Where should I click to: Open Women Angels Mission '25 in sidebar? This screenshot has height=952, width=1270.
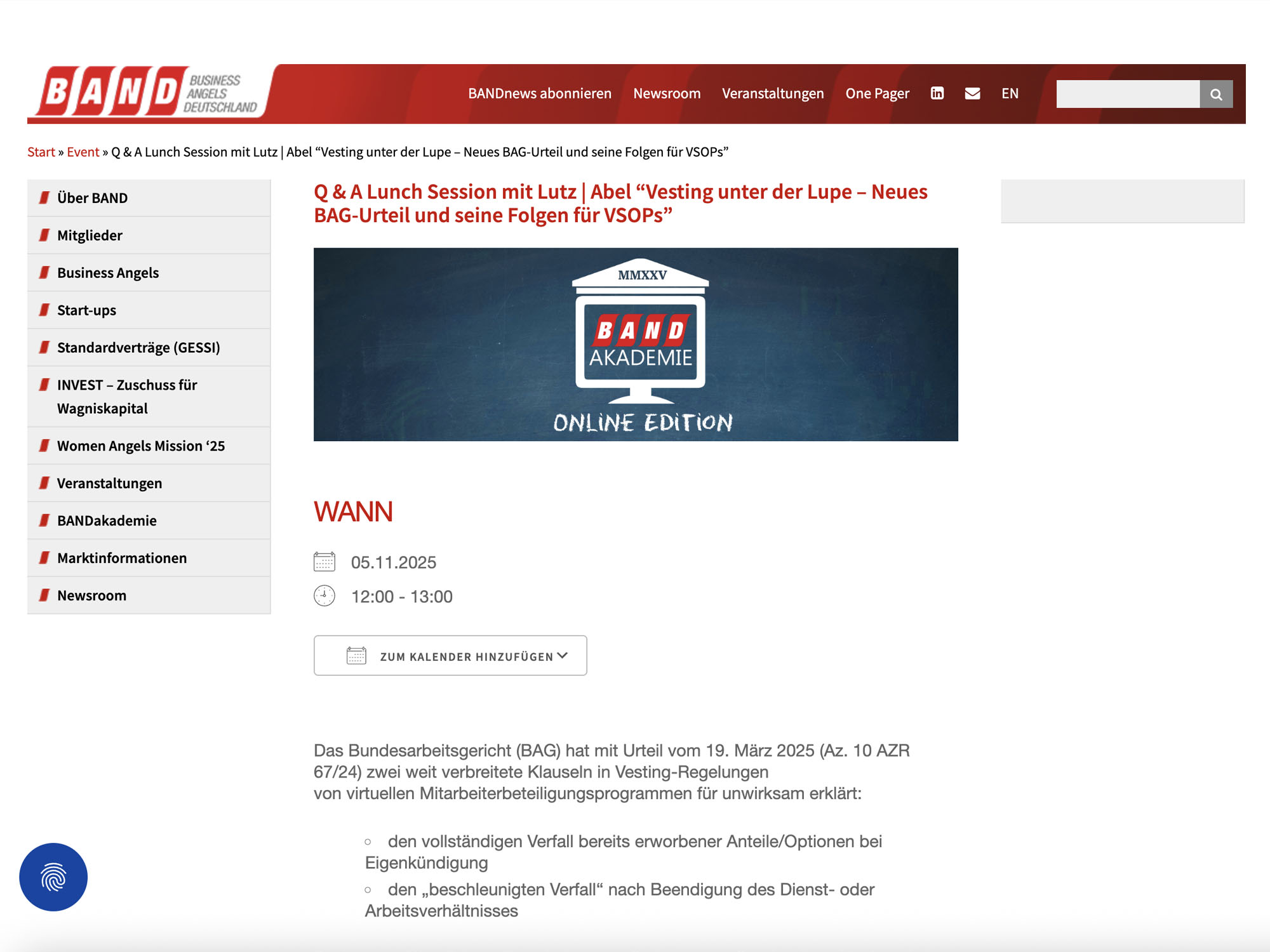point(149,446)
